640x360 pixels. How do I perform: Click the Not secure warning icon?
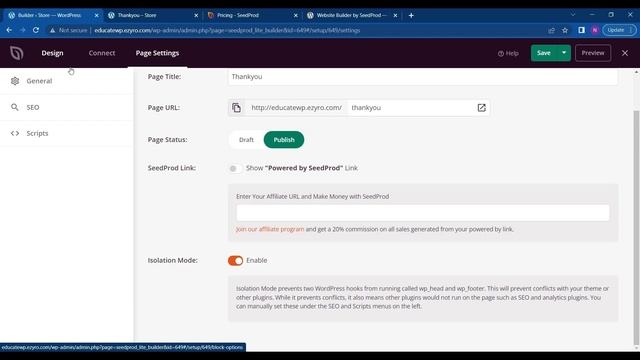pyautogui.click(x=52, y=30)
